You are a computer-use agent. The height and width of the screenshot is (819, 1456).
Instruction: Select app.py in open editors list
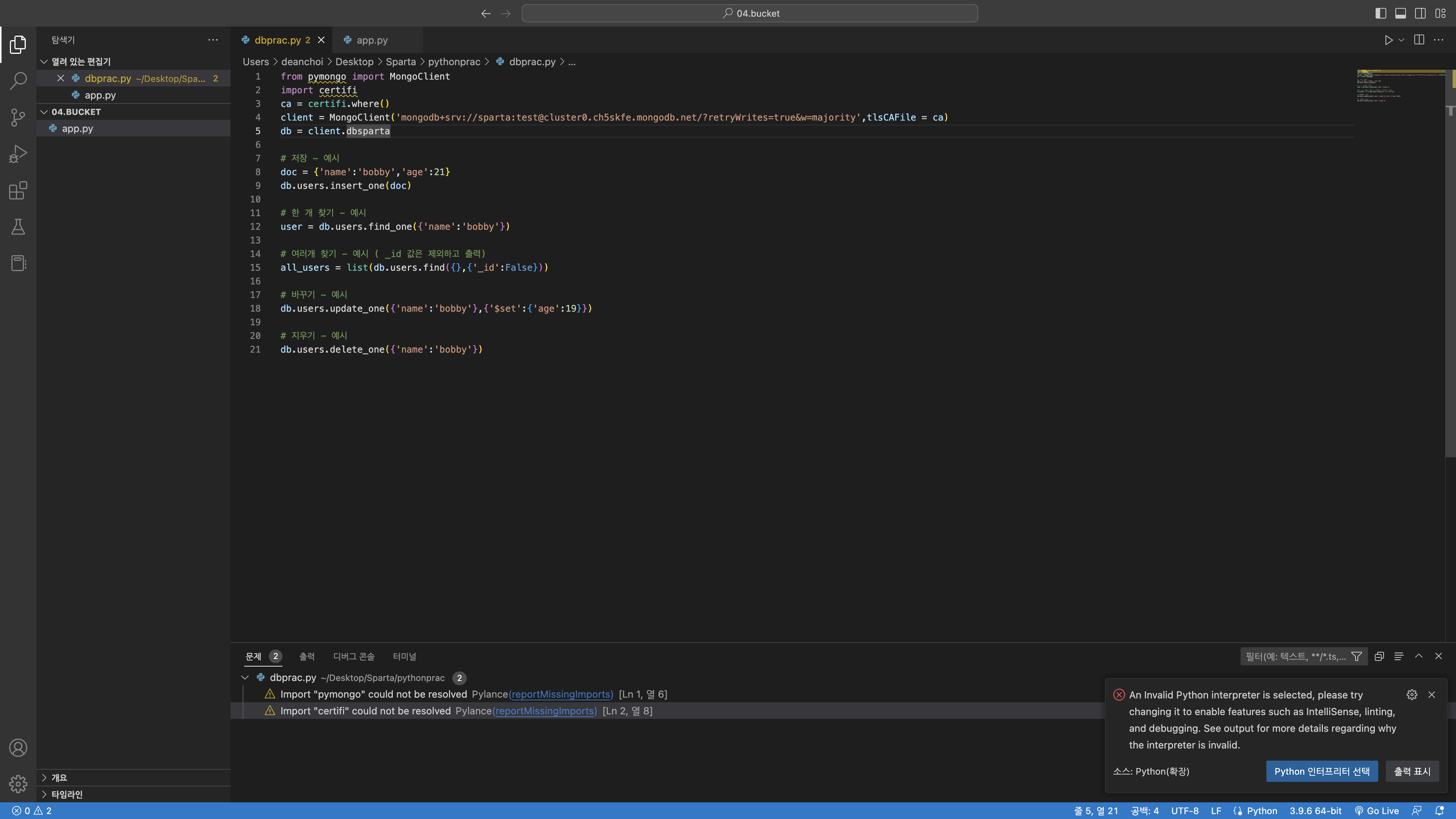coord(133,95)
